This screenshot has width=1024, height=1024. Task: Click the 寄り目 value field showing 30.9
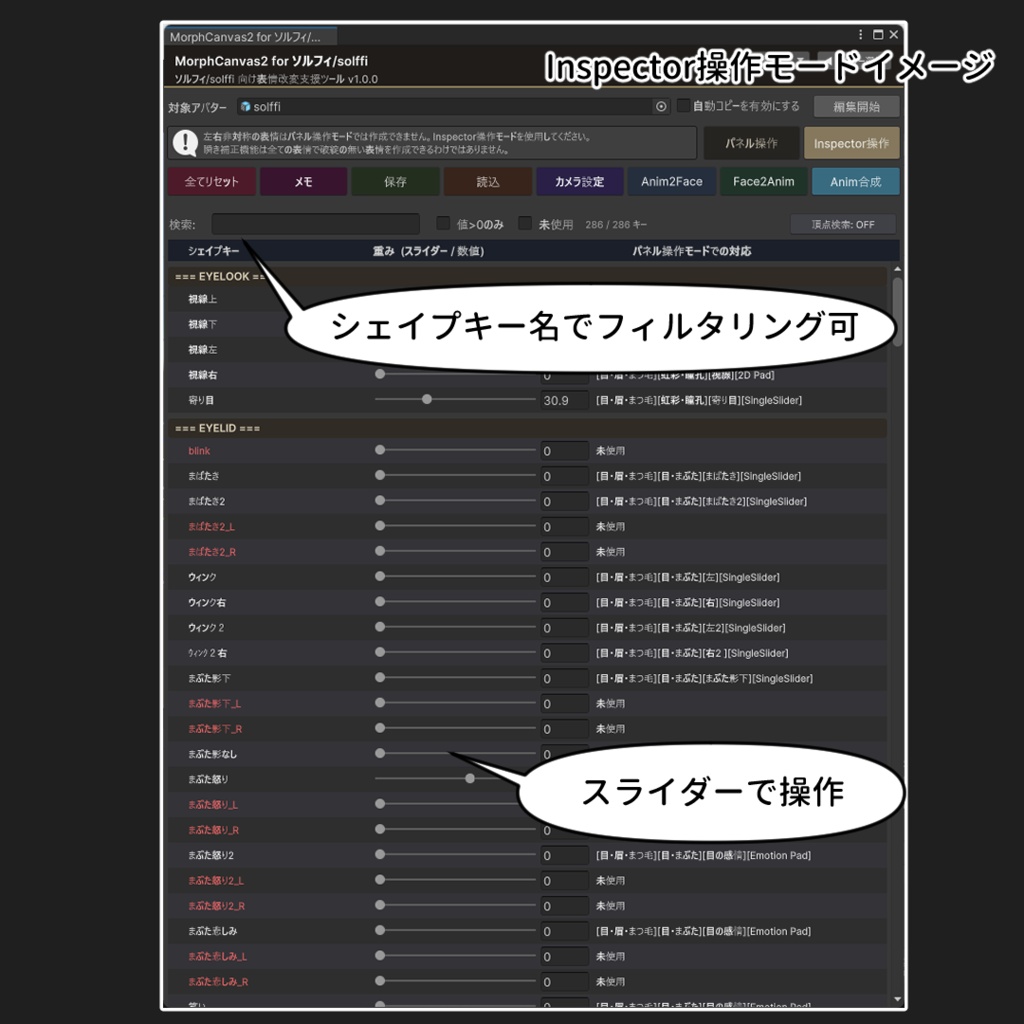point(564,400)
